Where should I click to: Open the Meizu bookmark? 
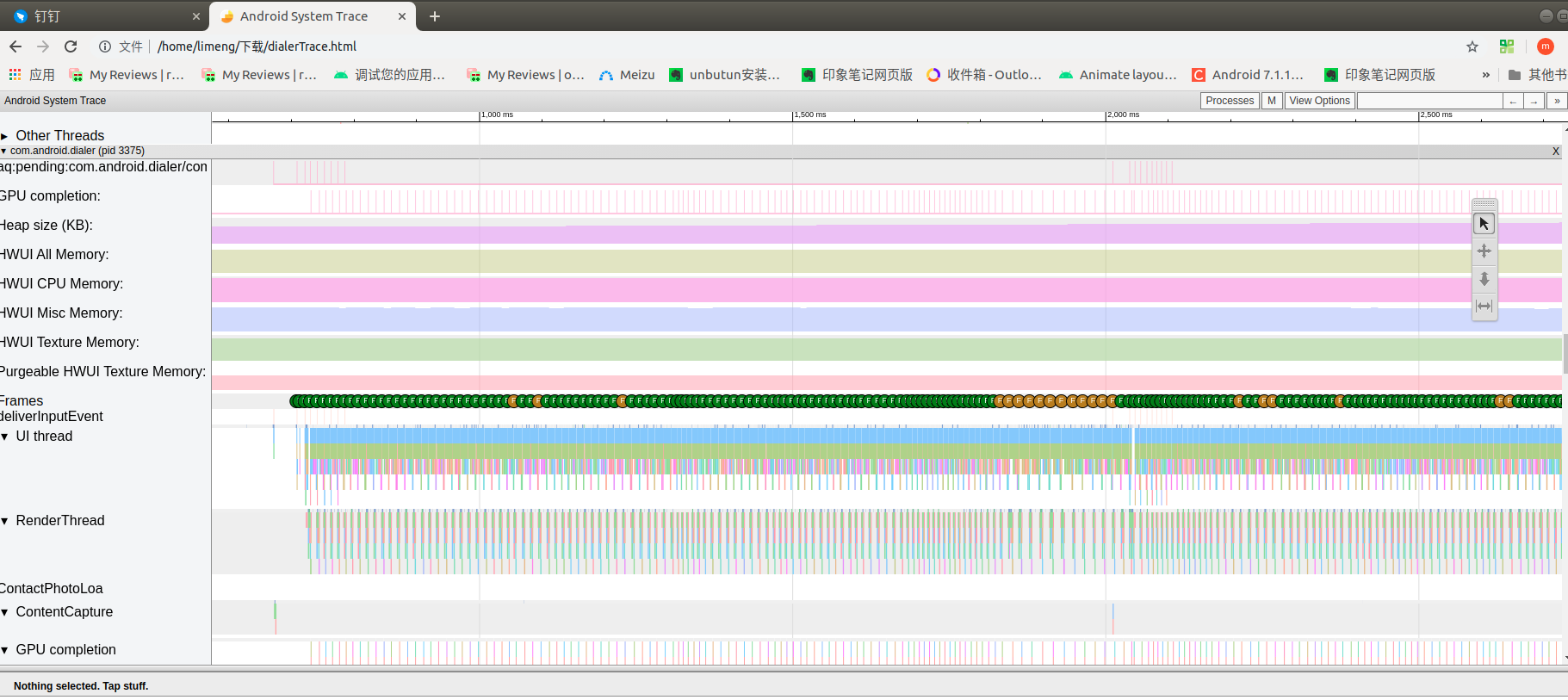[627, 75]
